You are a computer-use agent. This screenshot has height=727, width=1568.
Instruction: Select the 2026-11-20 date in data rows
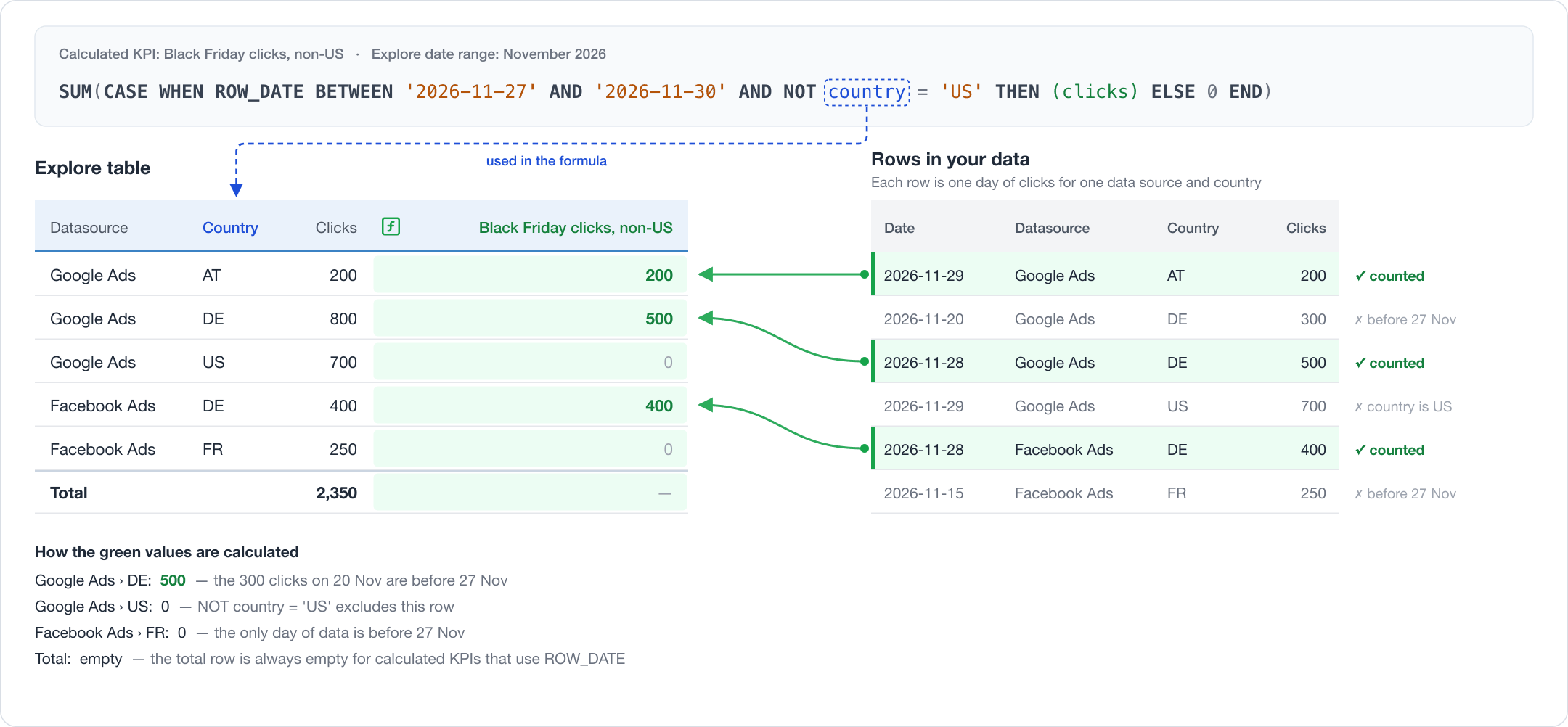(x=923, y=319)
